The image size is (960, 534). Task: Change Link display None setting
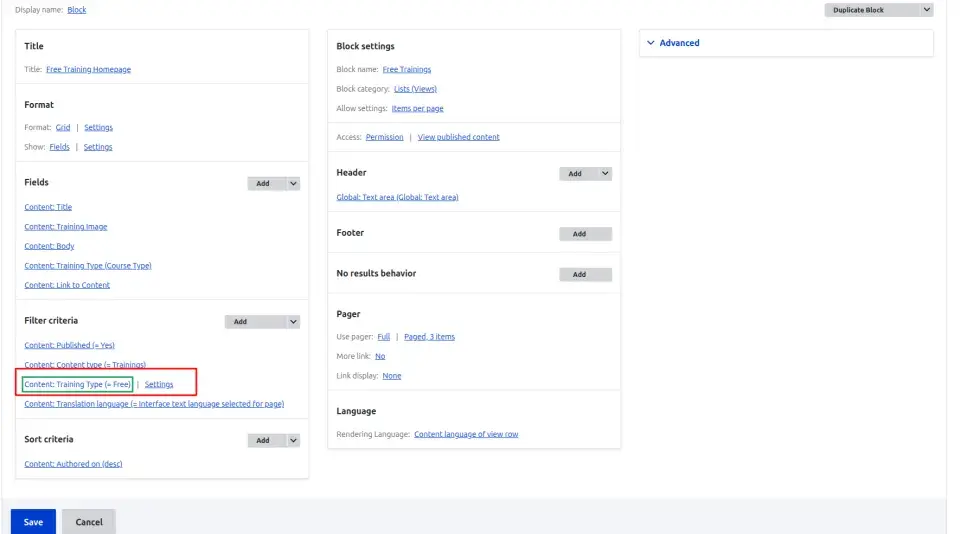392,376
